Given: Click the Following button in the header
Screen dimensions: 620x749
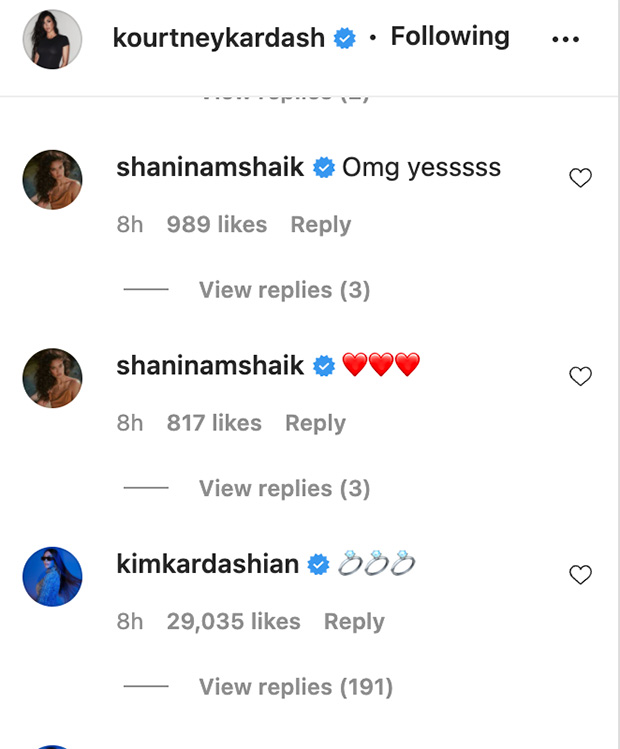Looking at the screenshot, I should pyautogui.click(x=449, y=37).
